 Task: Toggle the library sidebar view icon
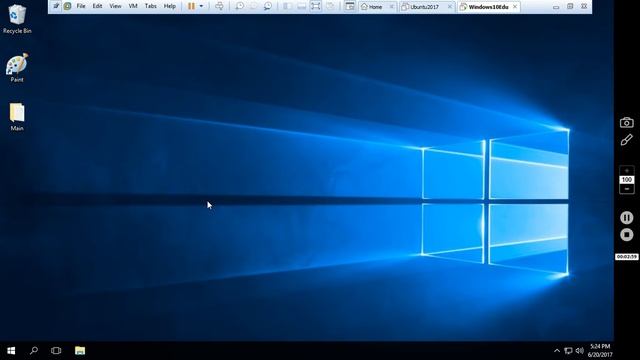(x=287, y=6)
